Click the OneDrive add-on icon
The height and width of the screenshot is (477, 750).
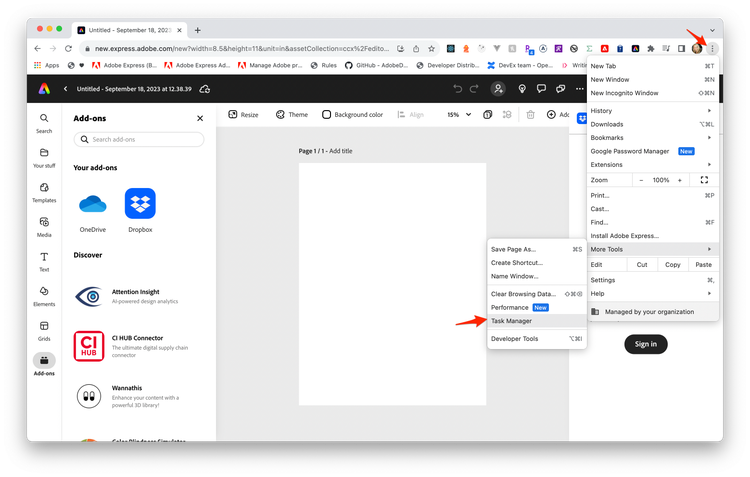coord(92,205)
